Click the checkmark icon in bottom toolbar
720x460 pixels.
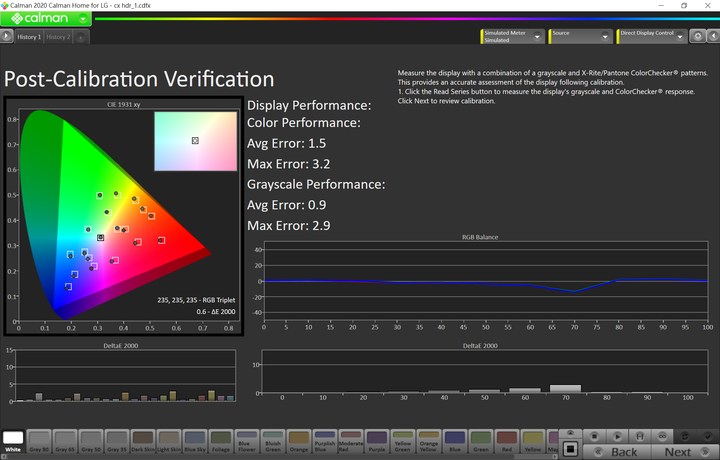[708, 436]
